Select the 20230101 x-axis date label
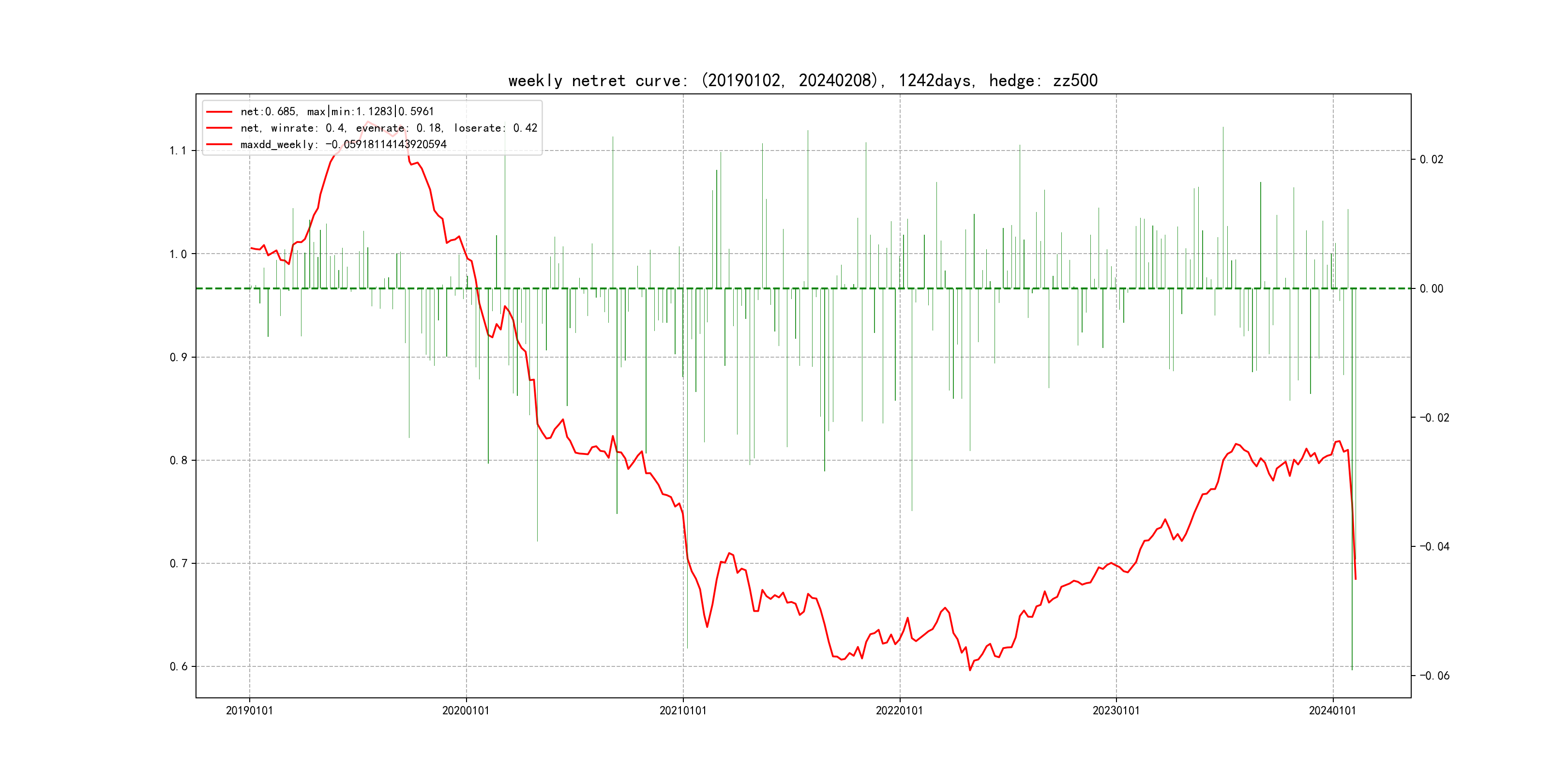 coord(1116,710)
